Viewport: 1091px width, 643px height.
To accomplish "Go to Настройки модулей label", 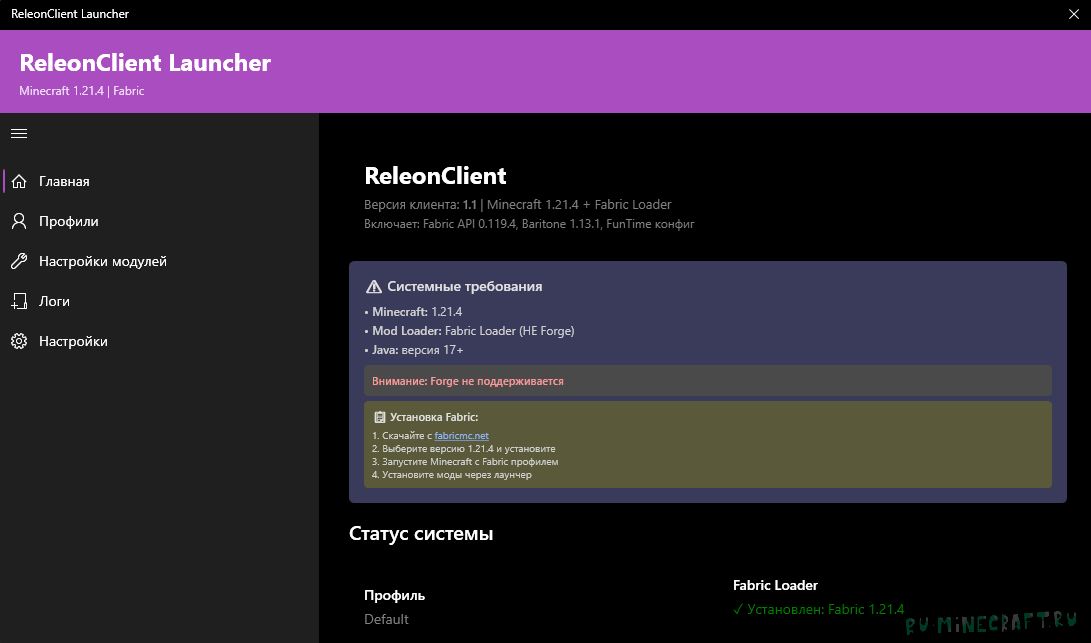I will [x=102, y=261].
